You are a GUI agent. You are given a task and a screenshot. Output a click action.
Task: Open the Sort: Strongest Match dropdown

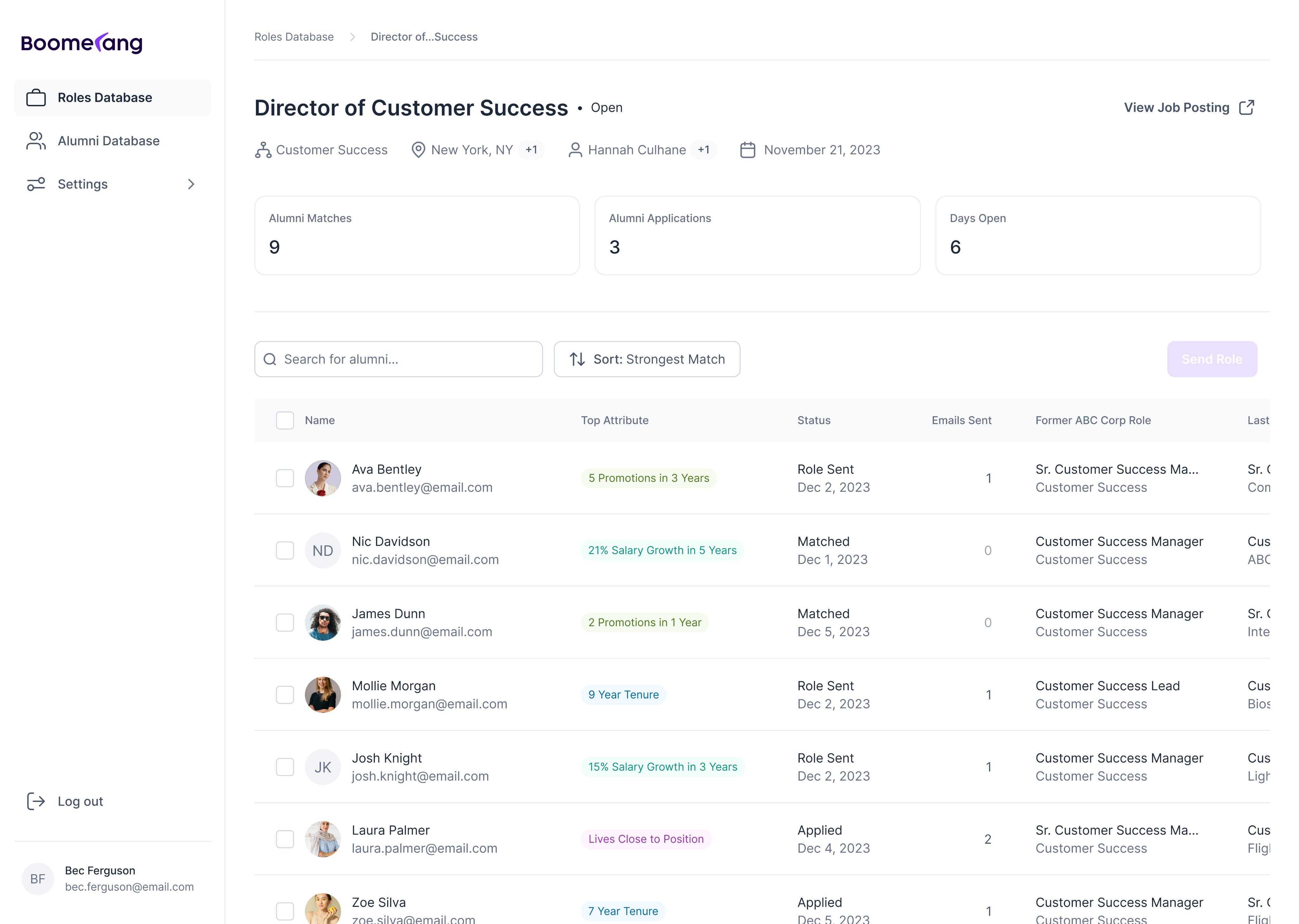[x=647, y=359]
